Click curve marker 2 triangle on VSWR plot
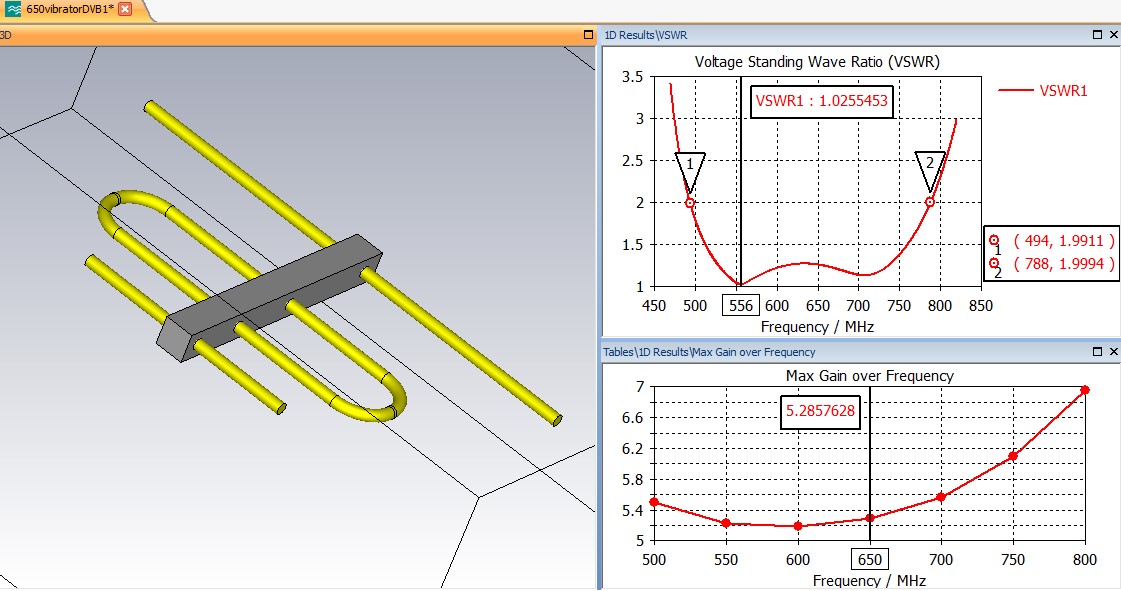This screenshot has height=591, width=1121. 930,172
